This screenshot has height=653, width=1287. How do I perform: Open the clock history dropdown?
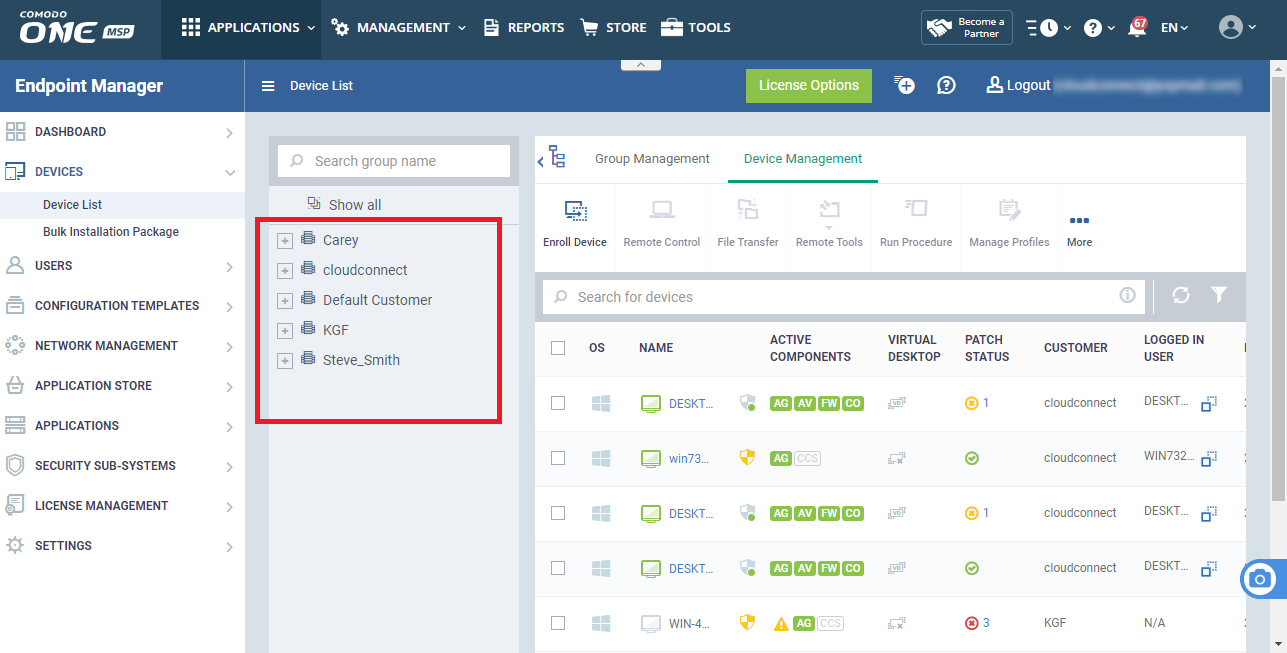click(x=1048, y=28)
